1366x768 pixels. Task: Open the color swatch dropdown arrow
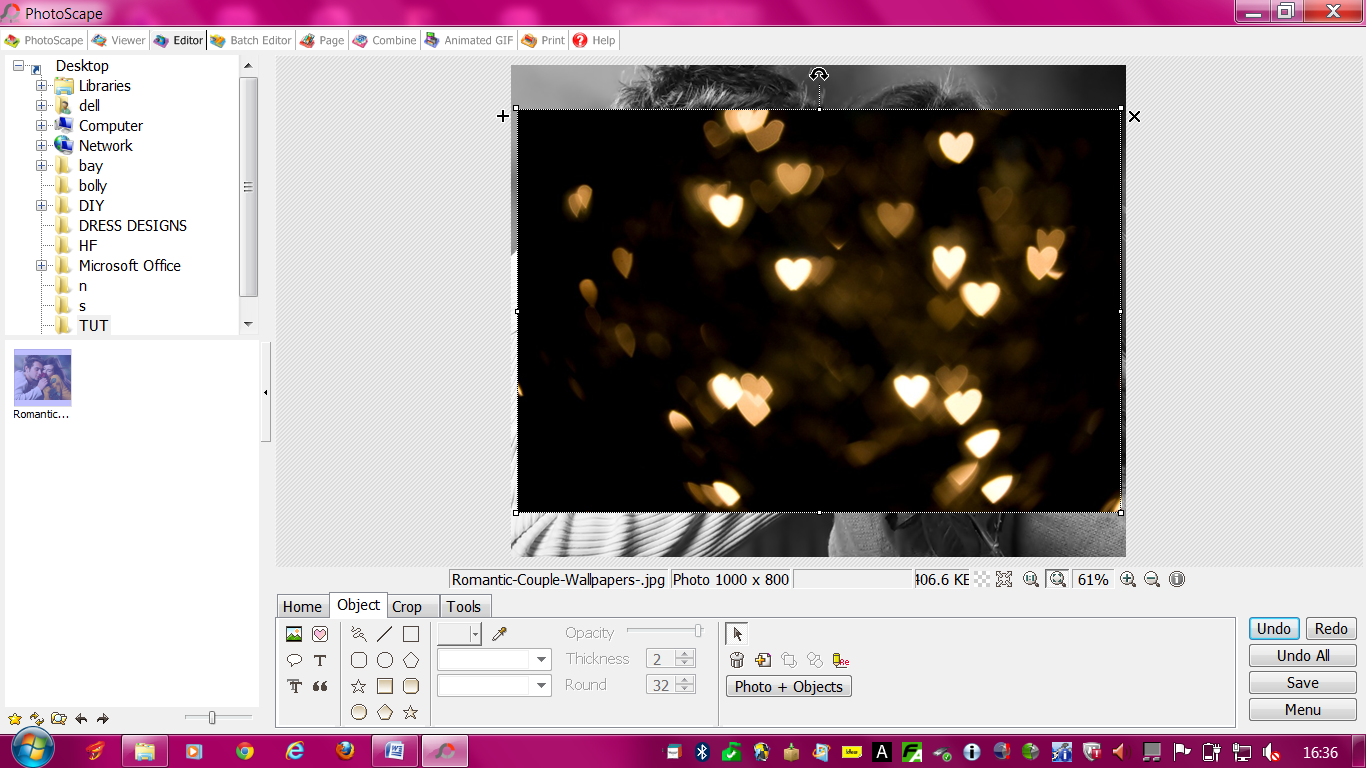point(475,634)
